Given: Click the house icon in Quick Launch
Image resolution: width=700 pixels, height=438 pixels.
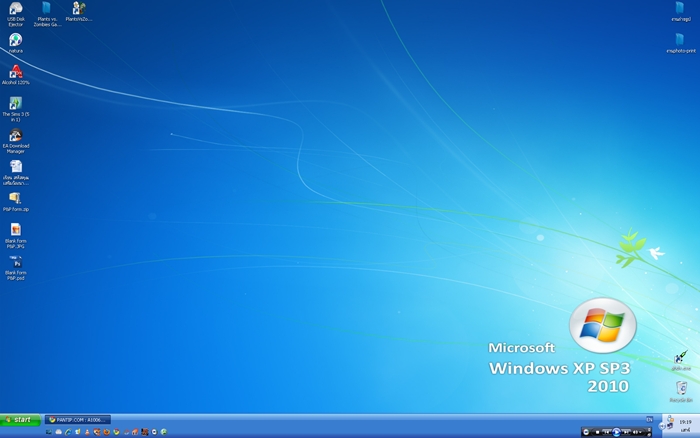Looking at the screenshot, I should point(135,432).
